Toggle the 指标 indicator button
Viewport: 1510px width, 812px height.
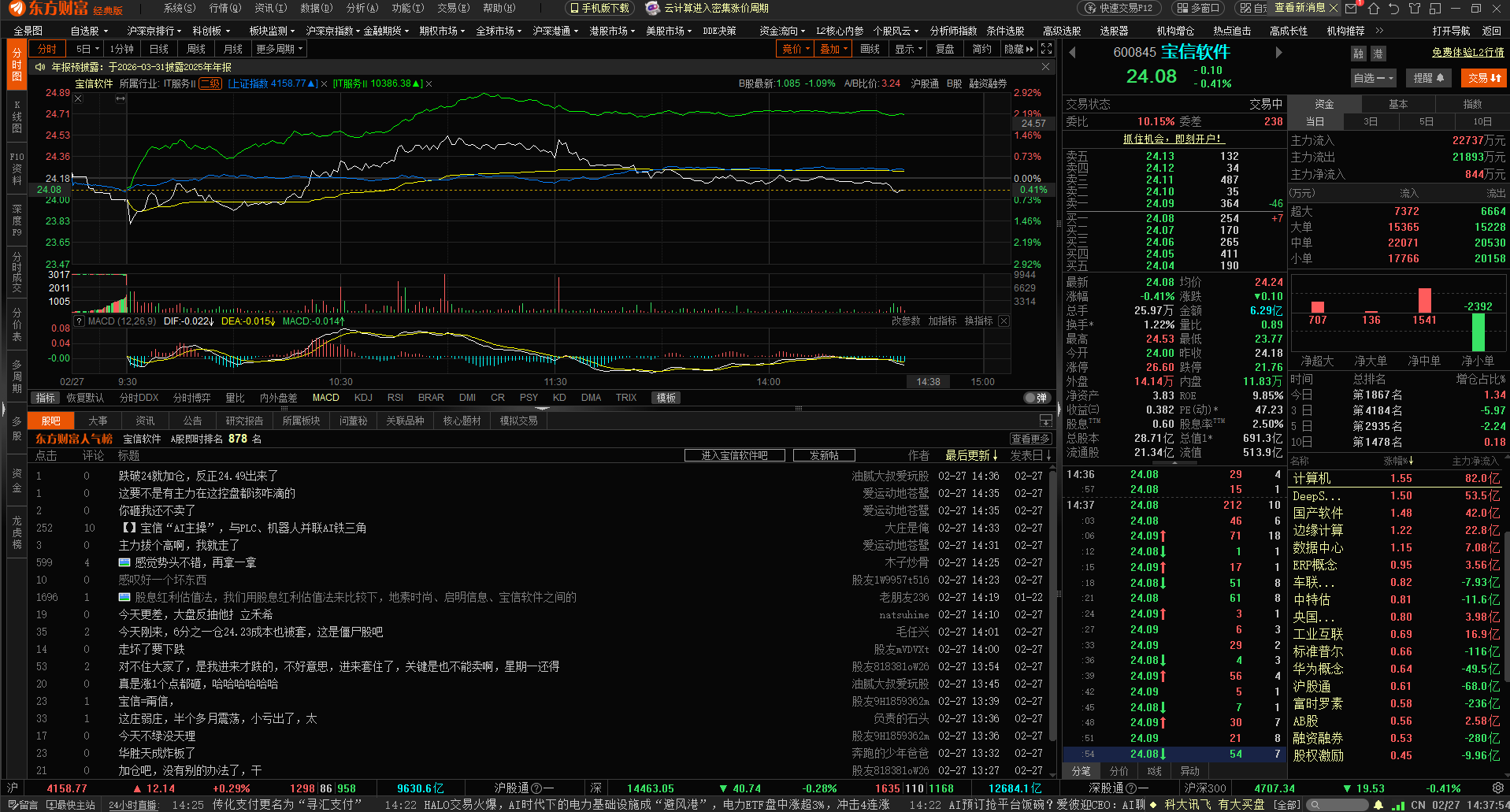[x=46, y=398]
